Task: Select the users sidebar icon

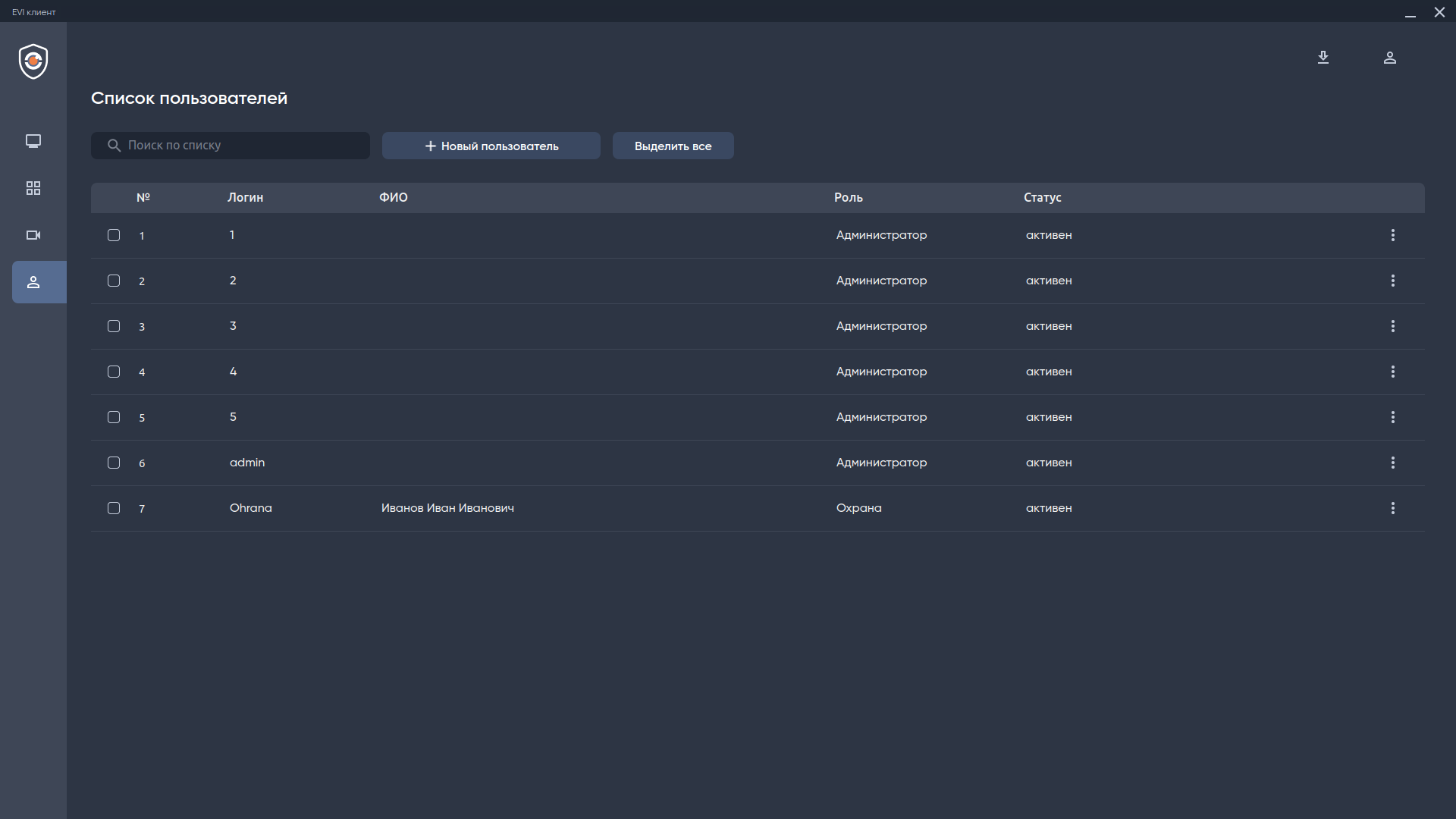Action: point(33,282)
